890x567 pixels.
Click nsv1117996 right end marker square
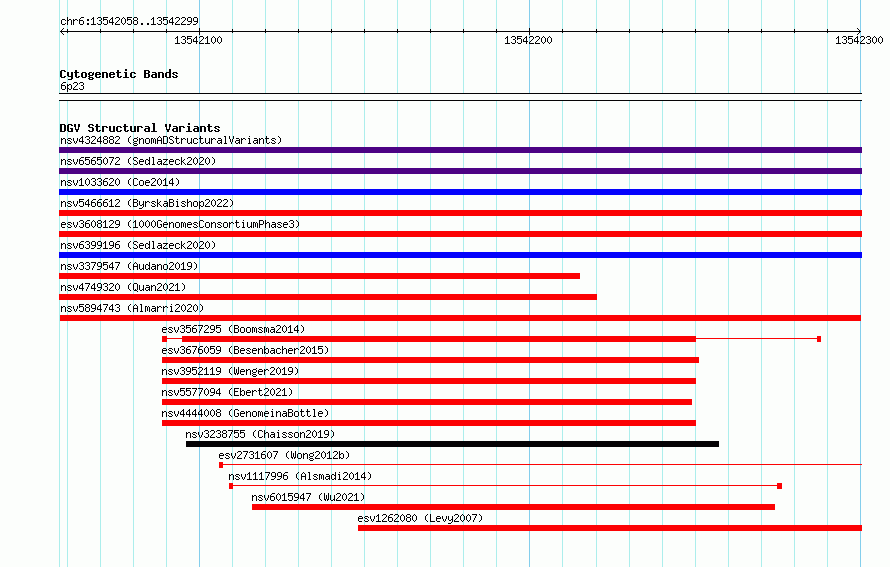(x=779, y=486)
